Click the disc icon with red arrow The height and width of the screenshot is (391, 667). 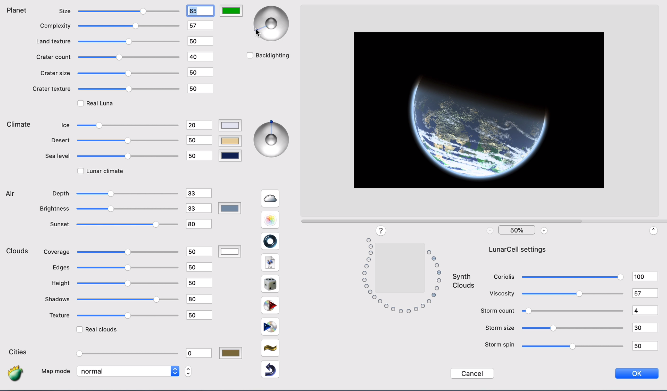[x=270, y=305]
